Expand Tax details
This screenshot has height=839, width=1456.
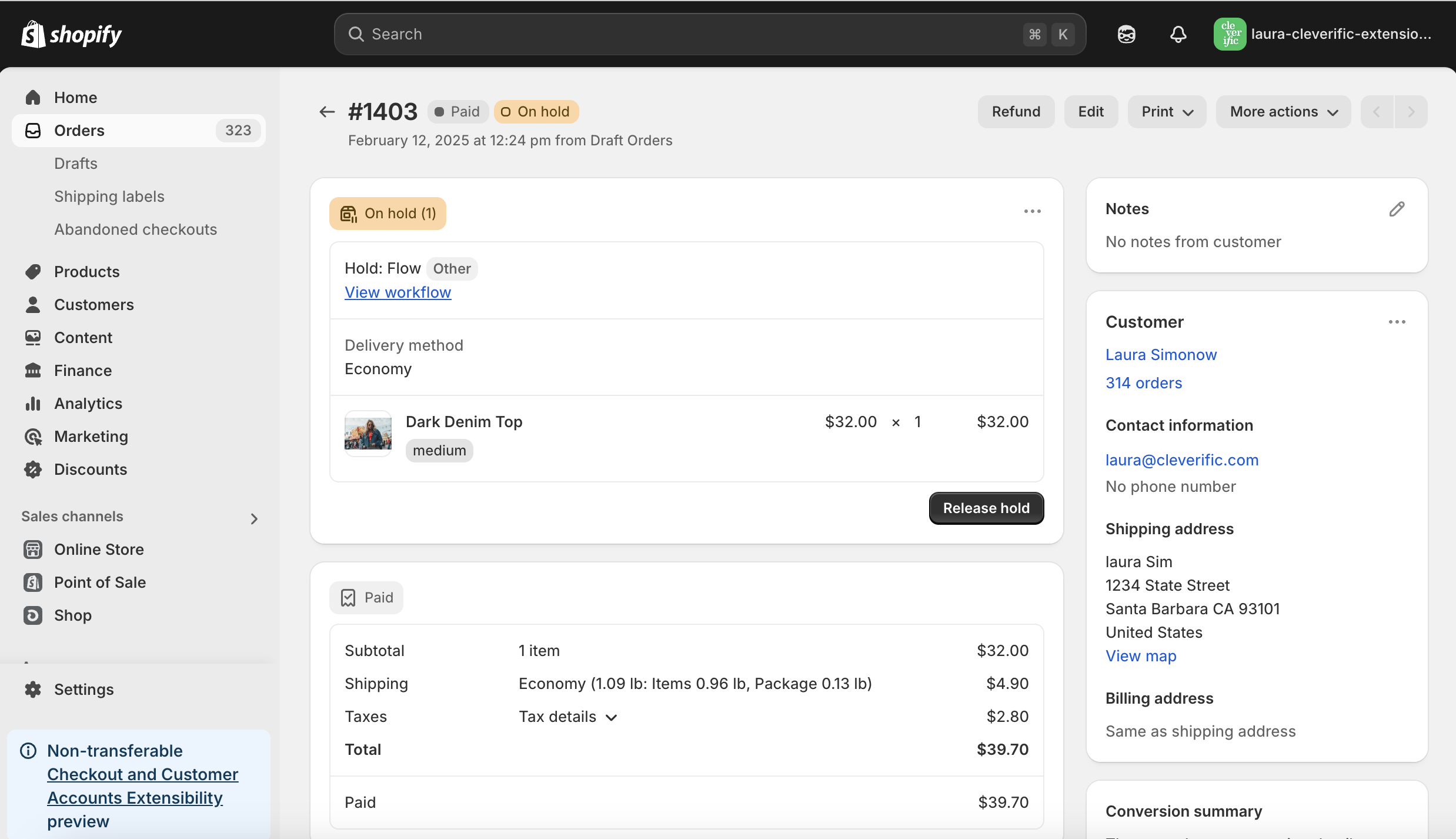click(x=567, y=716)
